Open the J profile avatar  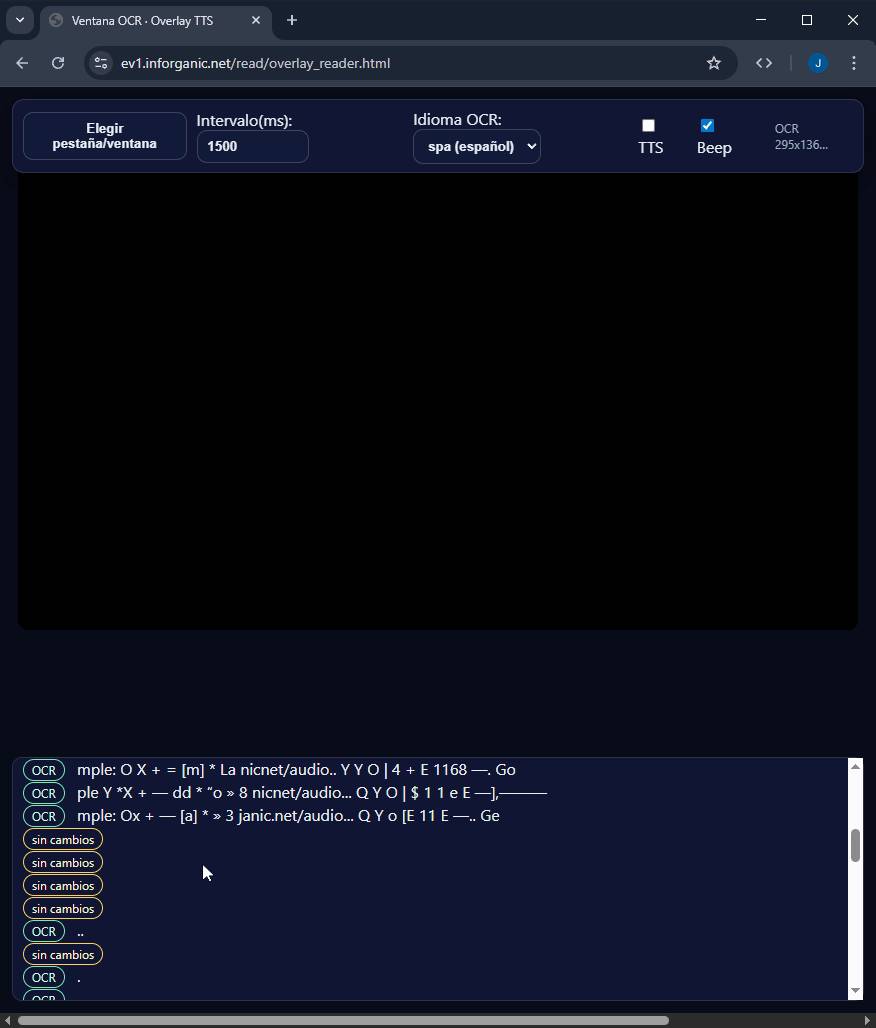(818, 63)
